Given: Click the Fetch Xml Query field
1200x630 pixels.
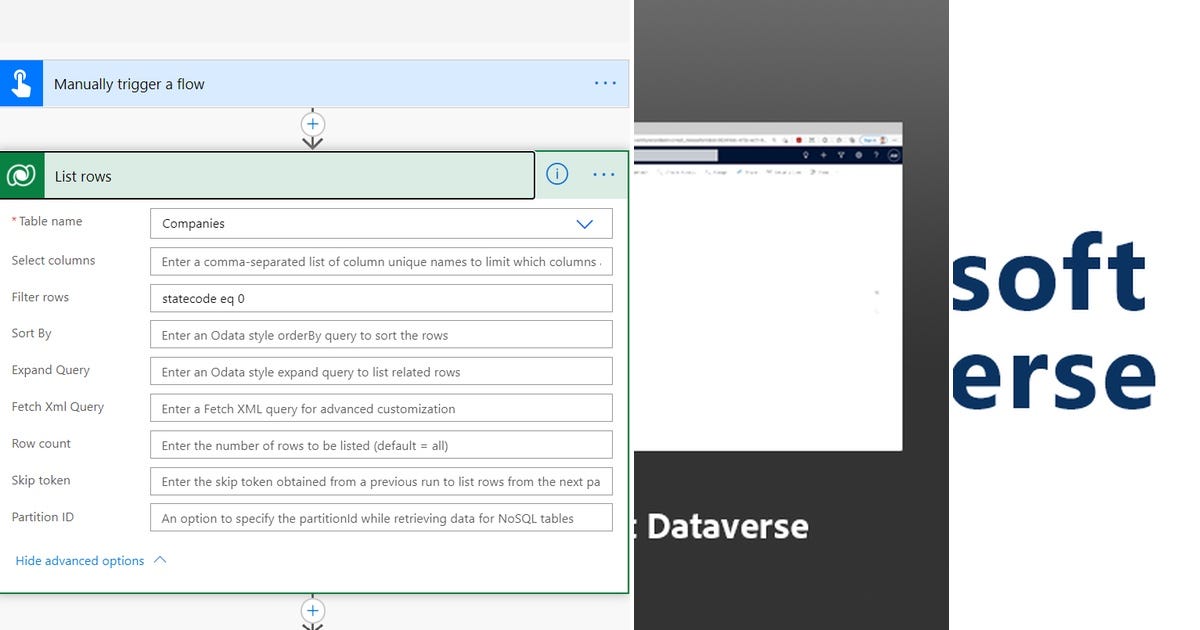Looking at the screenshot, I should pos(380,407).
